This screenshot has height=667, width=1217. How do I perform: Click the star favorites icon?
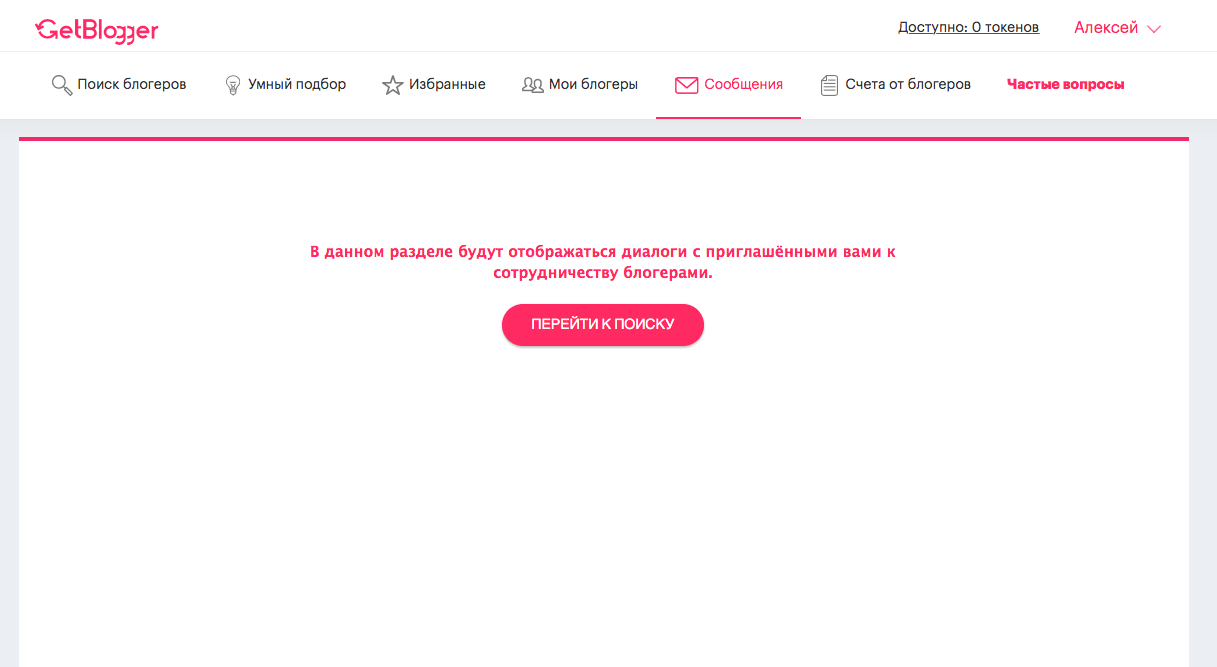pos(392,85)
